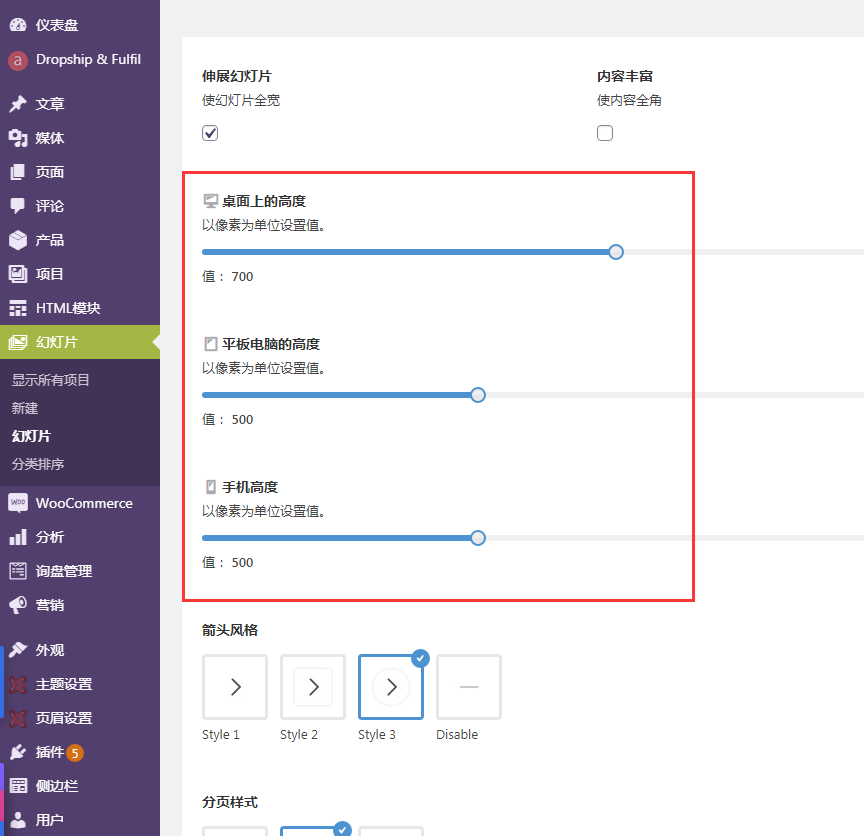Click the 插件 plug icon

tap(18, 752)
